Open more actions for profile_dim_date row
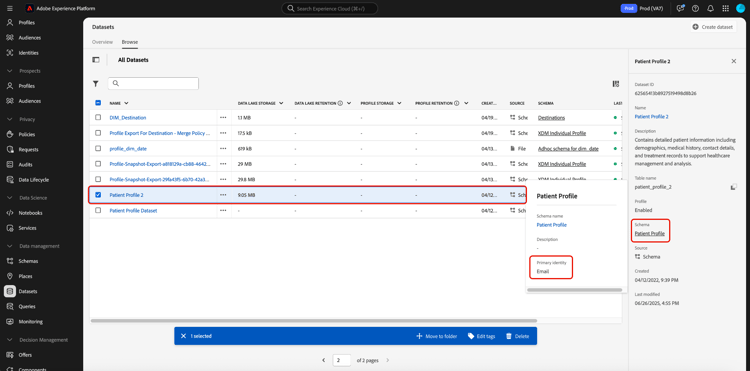The width and height of the screenshot is (750, 371). coord(223,149)
